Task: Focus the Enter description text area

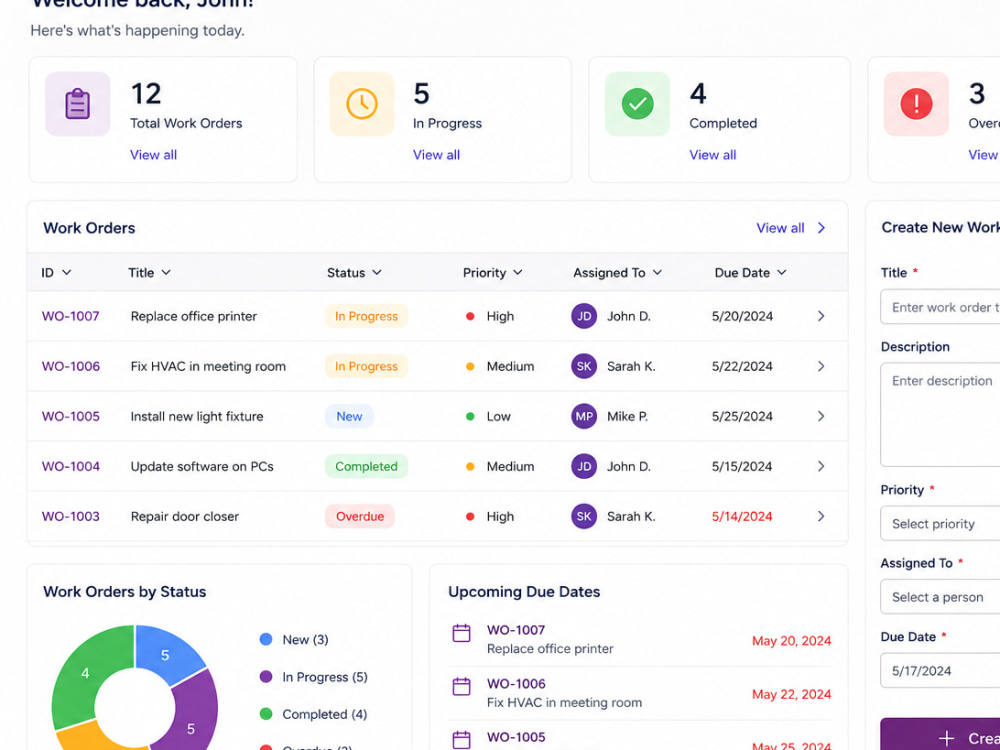Action: pyautogui.click(x=940, y=415)
